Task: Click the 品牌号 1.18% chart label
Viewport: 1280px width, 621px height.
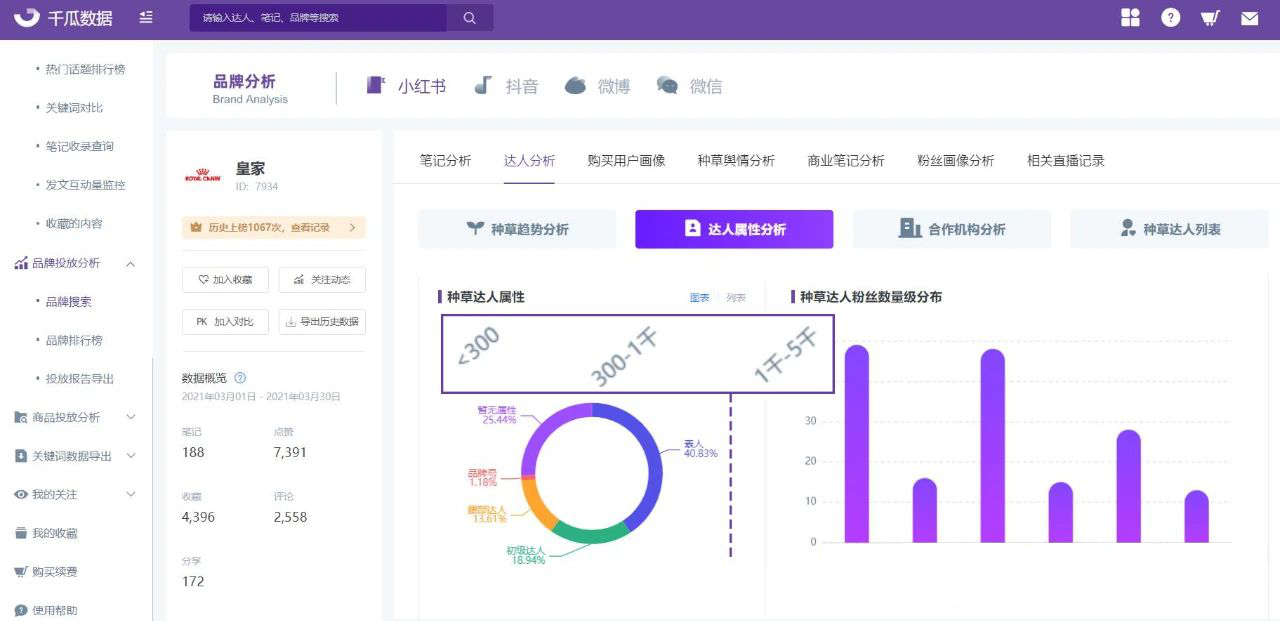Action: (482, 477)
